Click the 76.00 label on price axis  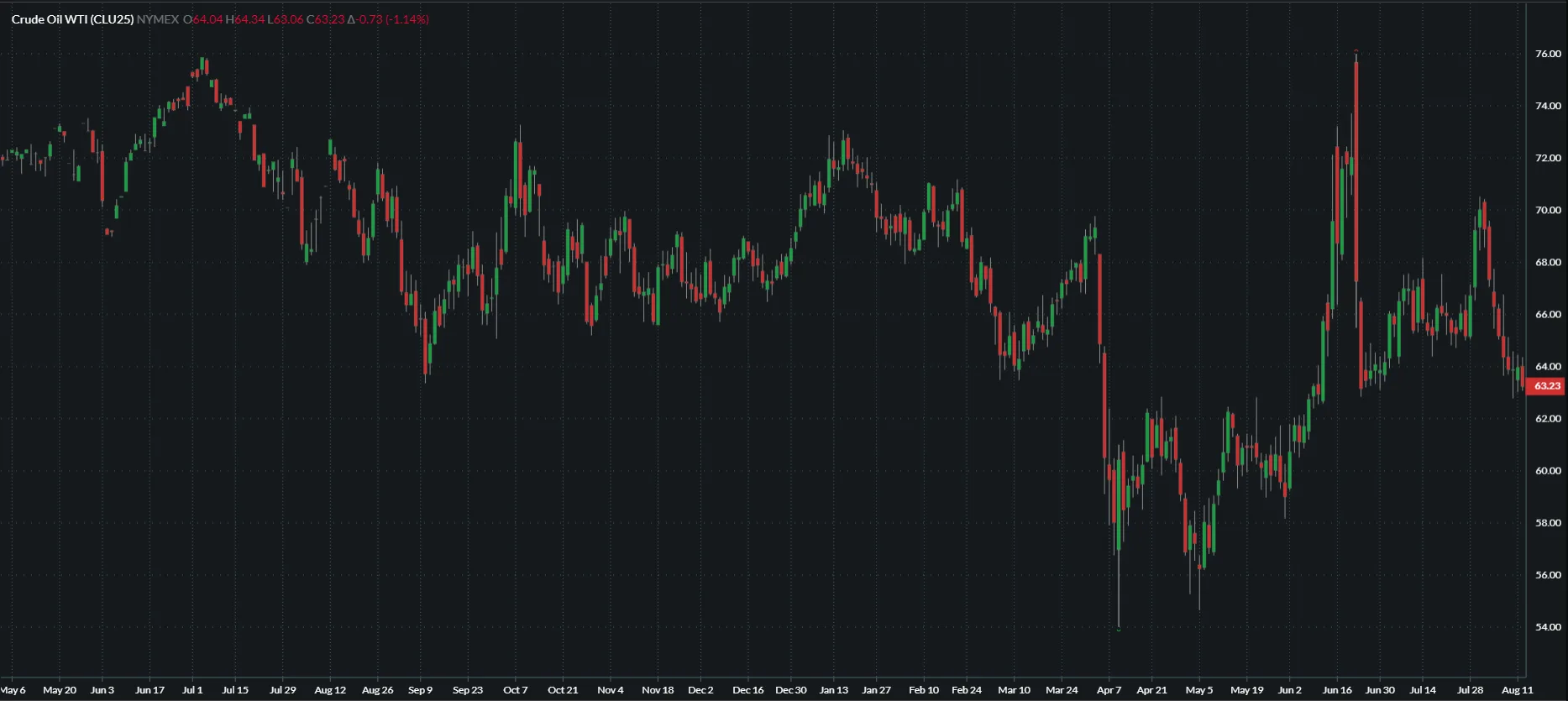coord(1547,54)
